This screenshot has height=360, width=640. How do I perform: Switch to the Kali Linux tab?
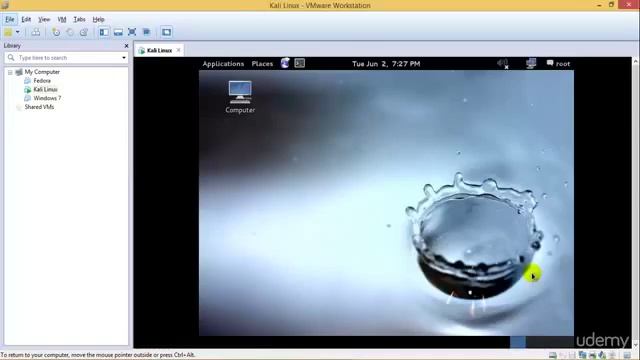[x=159, y=50]
